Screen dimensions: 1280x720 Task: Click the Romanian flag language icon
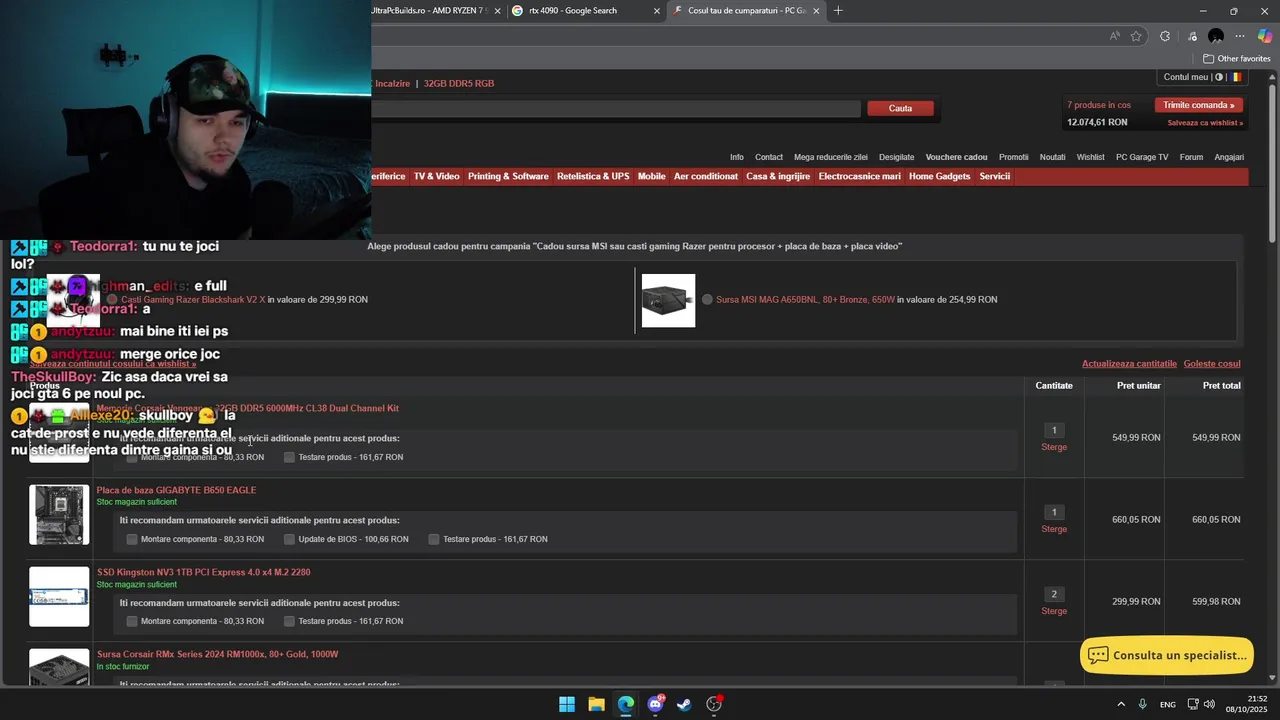1237,77
